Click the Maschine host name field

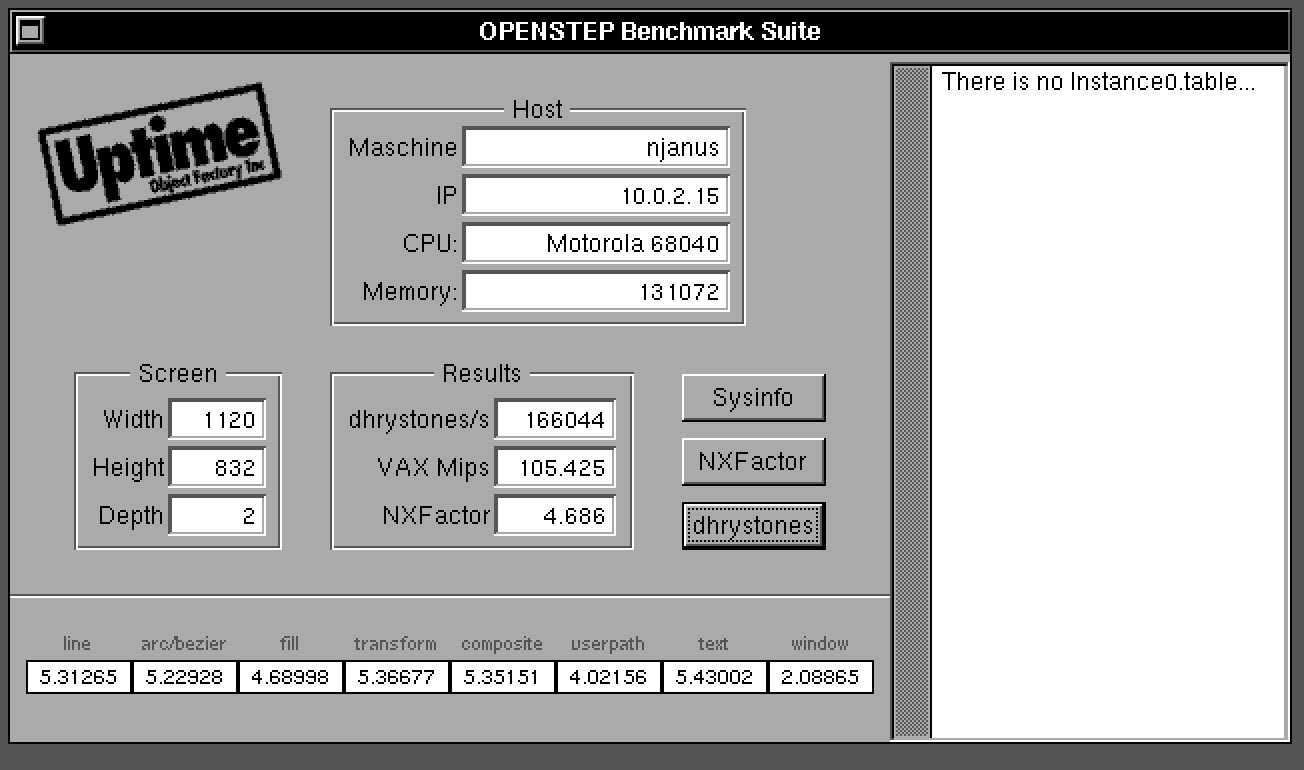(596, 148)
